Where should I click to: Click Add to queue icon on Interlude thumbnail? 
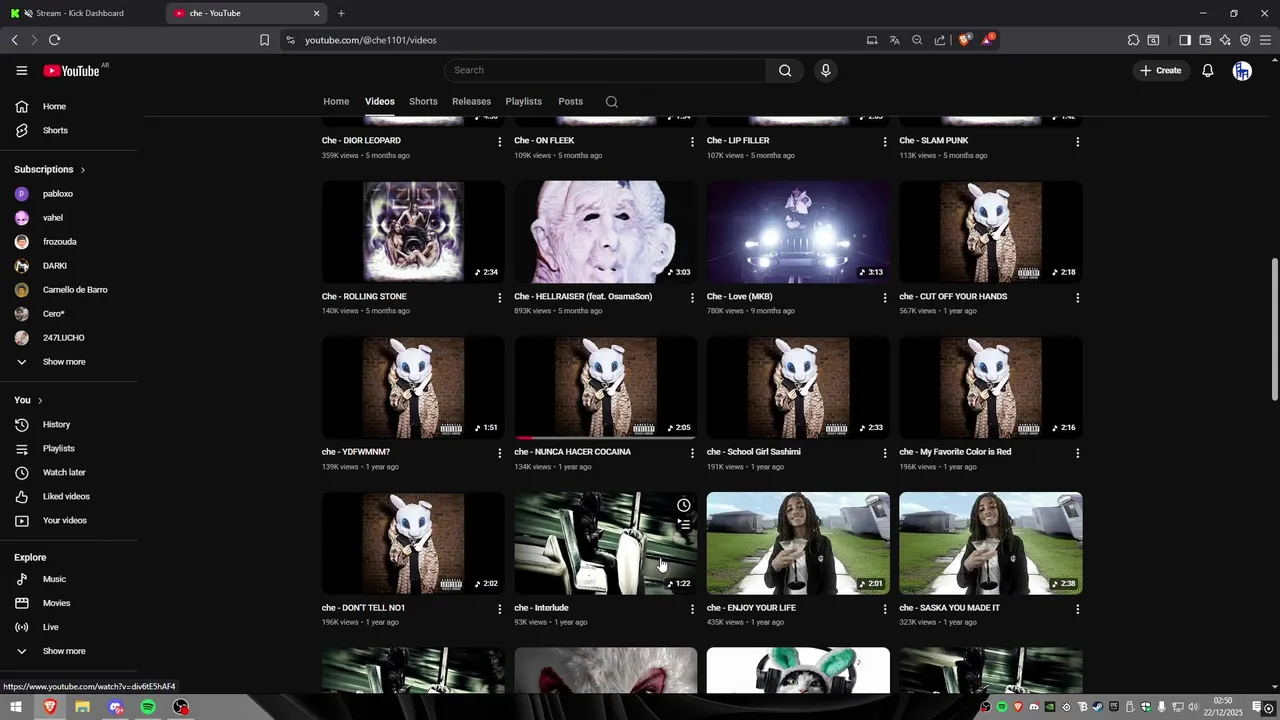pyautogui.click(x=684, y=523)
